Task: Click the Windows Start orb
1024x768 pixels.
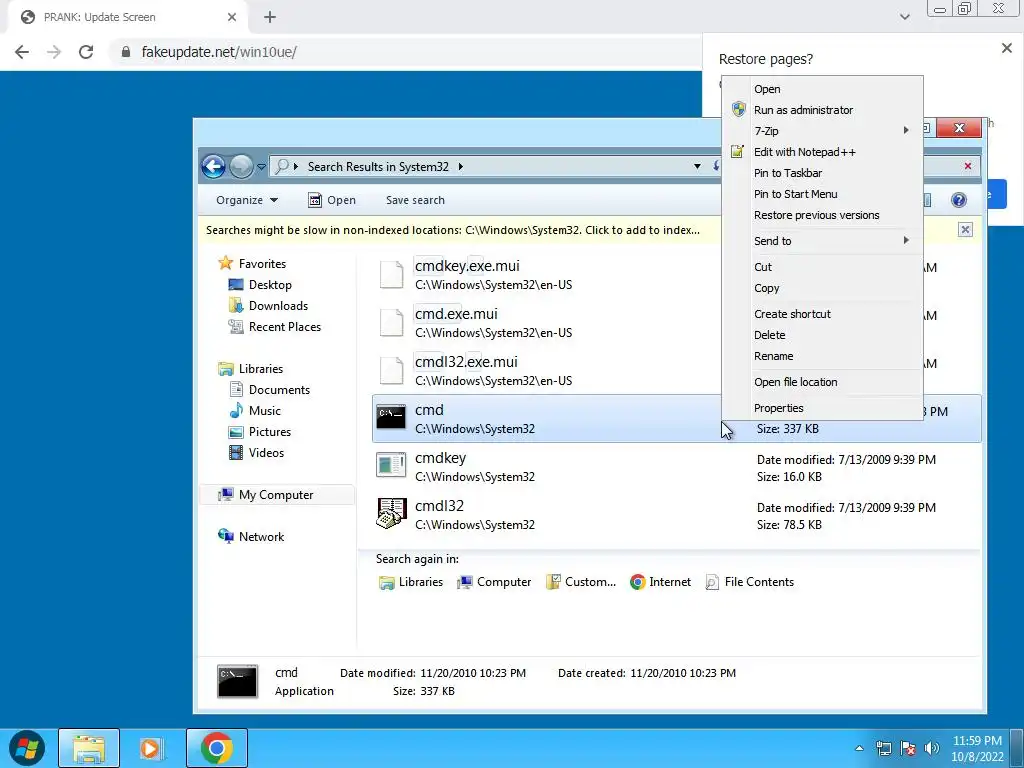Action: tap(27, 748)
